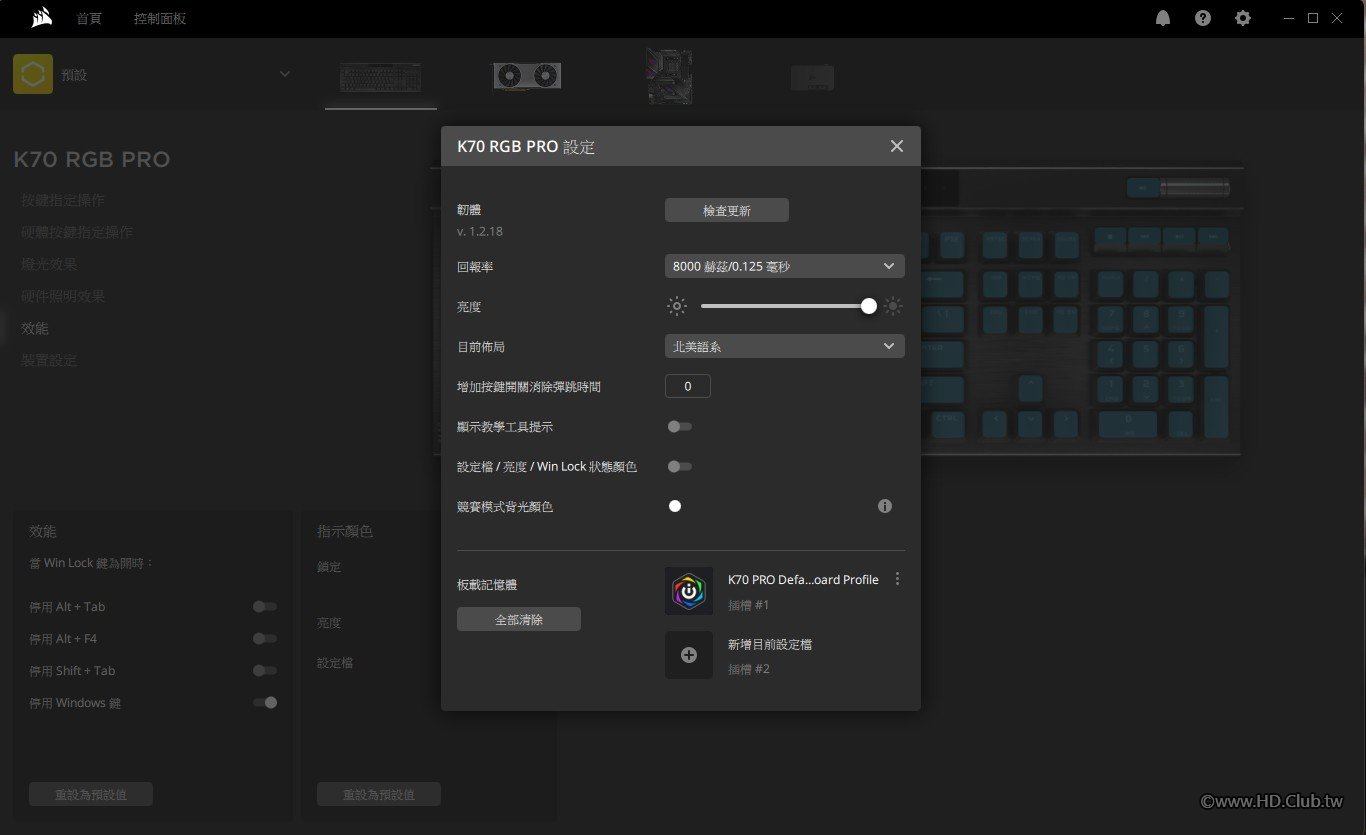1366x835 pixels.
Task: Open the notifications bell
Action: [x=1163, y=18]
